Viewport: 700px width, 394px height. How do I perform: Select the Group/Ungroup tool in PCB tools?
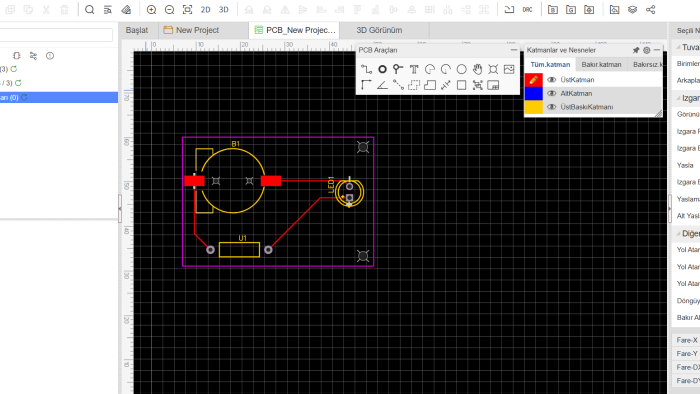[x=477, y=85]
